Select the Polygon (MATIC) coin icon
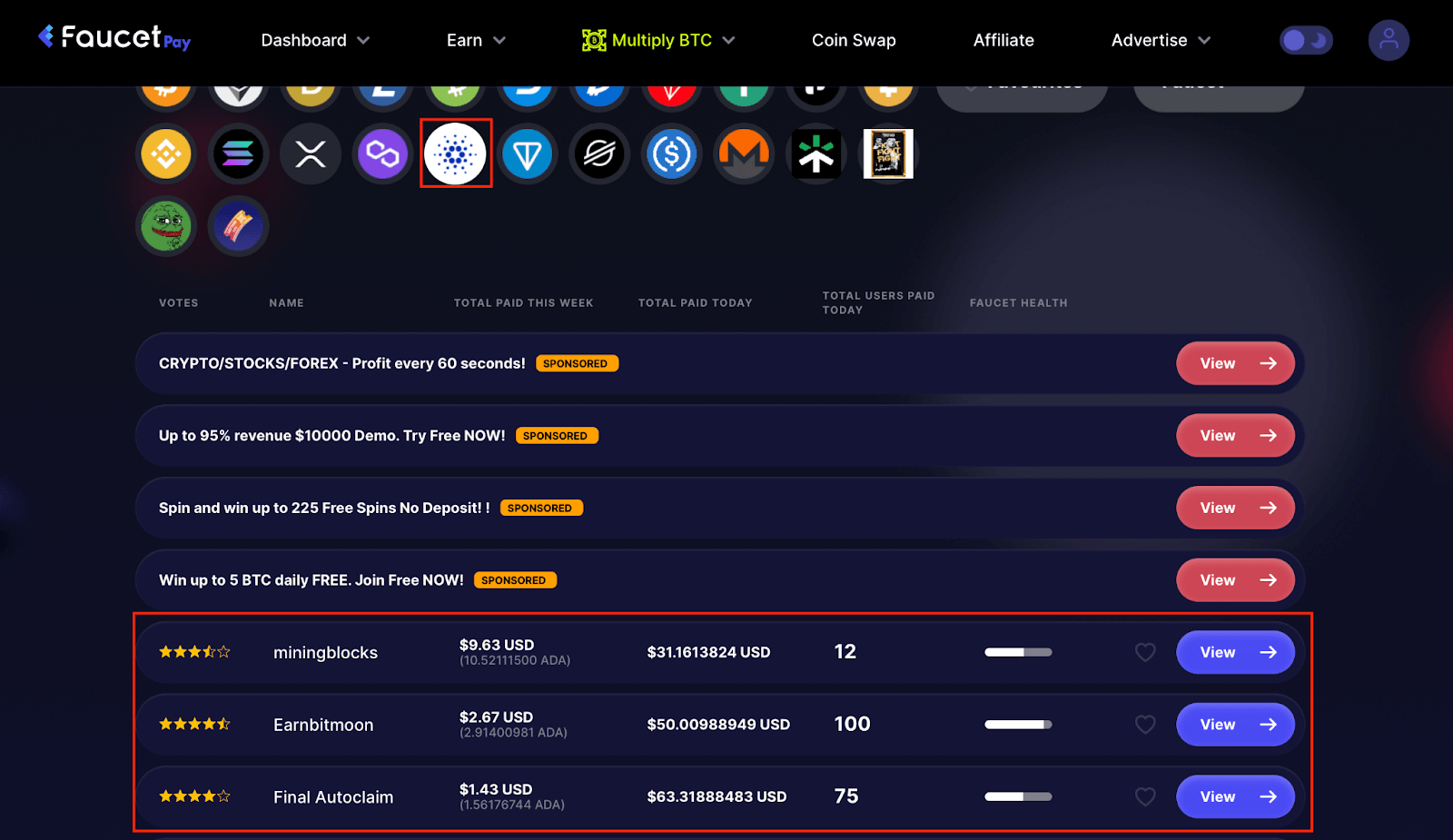Viewport: 1453px width, 840px height. coord(382,154)
